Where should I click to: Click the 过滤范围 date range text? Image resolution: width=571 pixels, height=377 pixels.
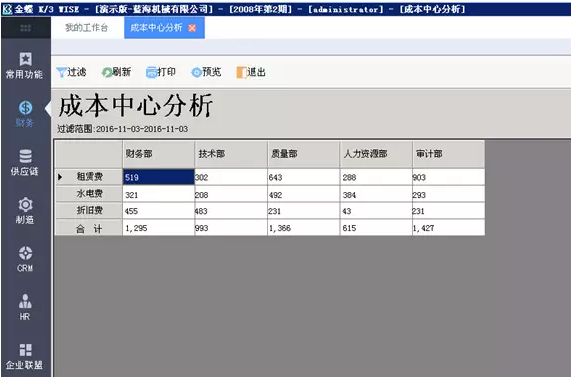pyautogui.click(x=123, y=129)
